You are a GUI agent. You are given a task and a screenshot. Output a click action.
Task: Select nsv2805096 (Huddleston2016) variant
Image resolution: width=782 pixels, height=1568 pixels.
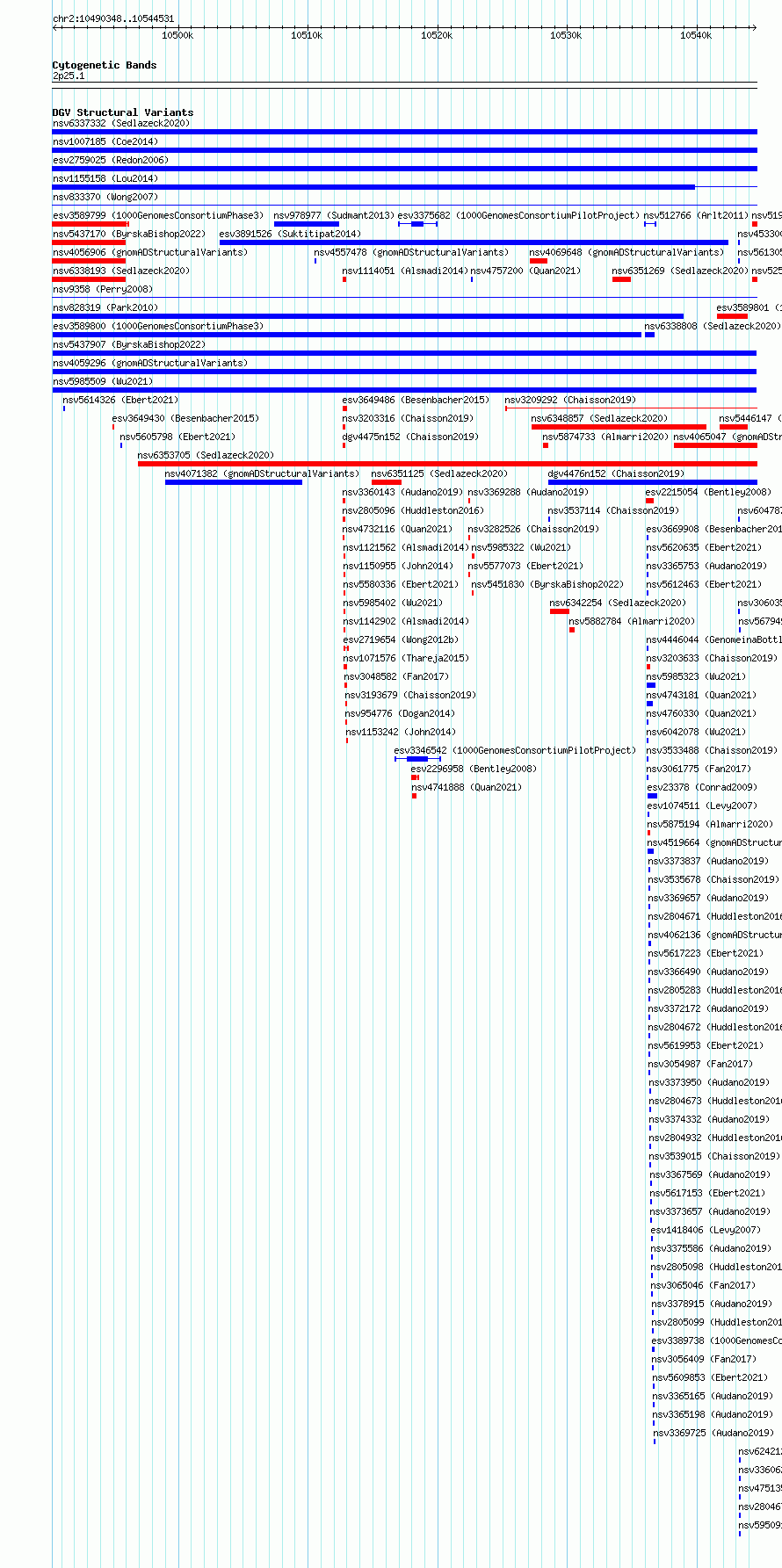pyautogui.click(x=413, y=511)
